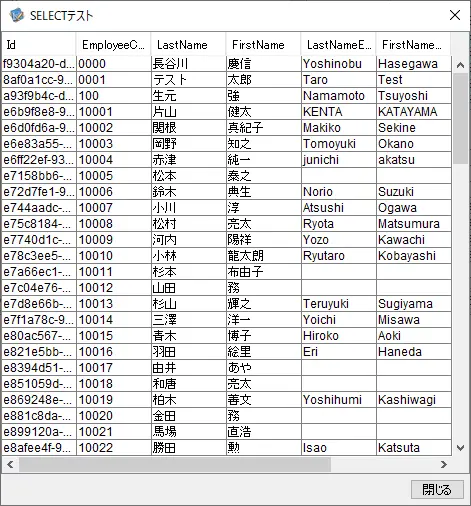Select the cell with KATAYAMA
This screenshot has height=506, width=471.
[x=414, y=112]
